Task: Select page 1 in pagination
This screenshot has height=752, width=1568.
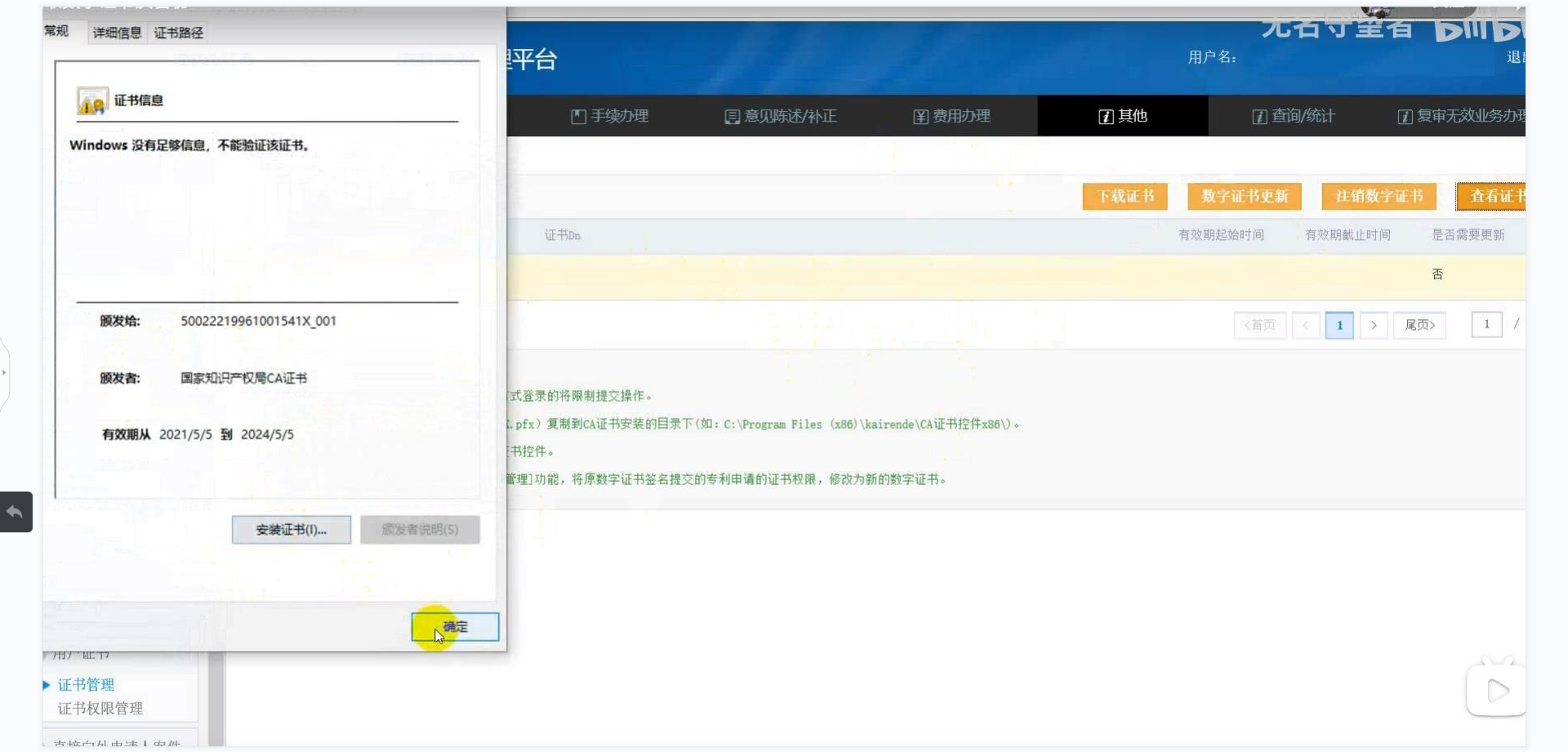Action: (x=1339, y=325)
